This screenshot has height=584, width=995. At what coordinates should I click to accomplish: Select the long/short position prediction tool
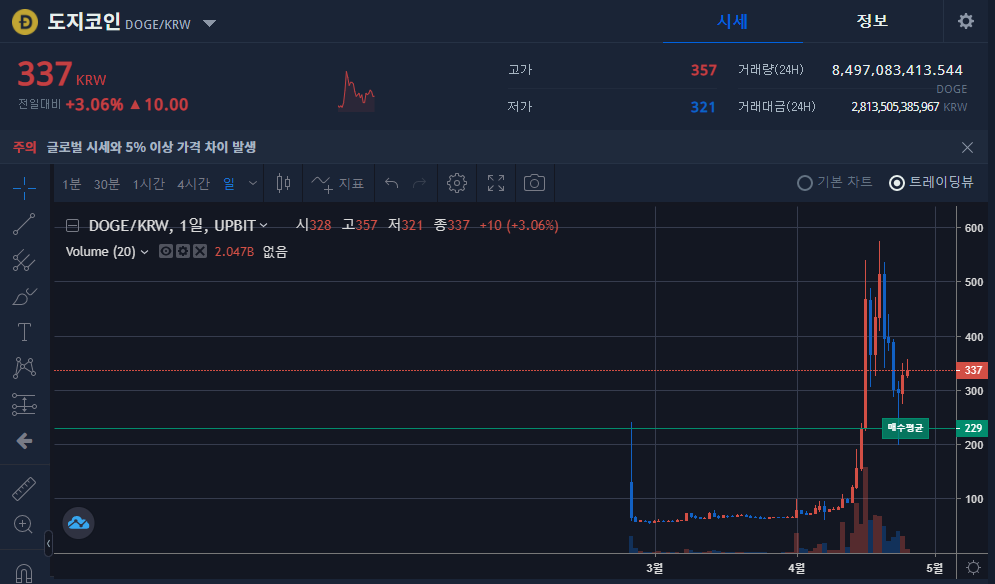24,404
